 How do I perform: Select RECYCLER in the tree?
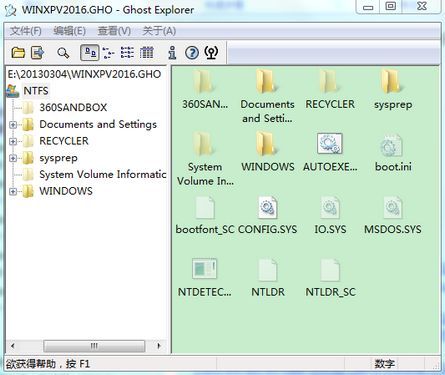(64, 141)
